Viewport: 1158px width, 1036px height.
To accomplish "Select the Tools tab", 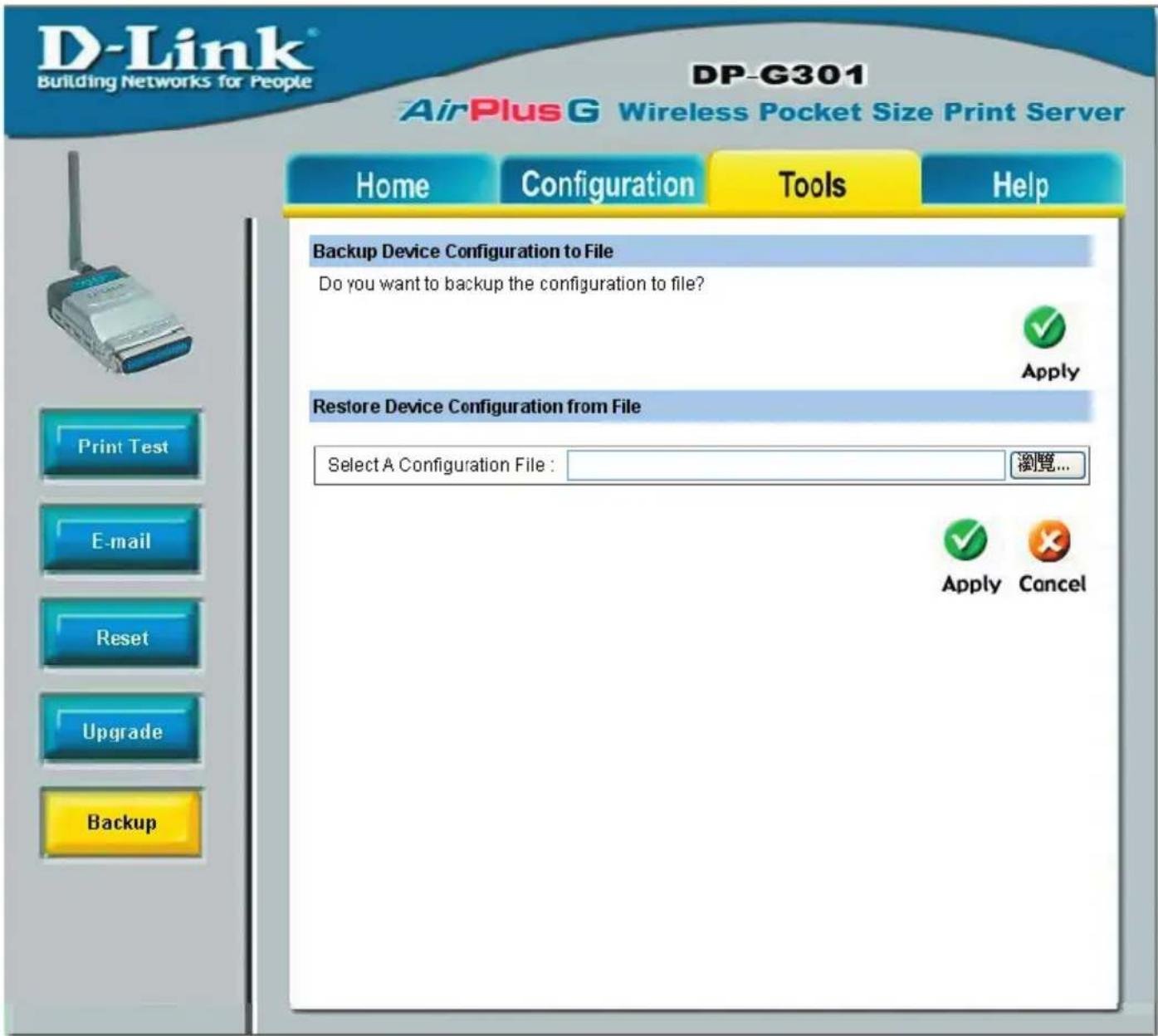I will [814, 183].
